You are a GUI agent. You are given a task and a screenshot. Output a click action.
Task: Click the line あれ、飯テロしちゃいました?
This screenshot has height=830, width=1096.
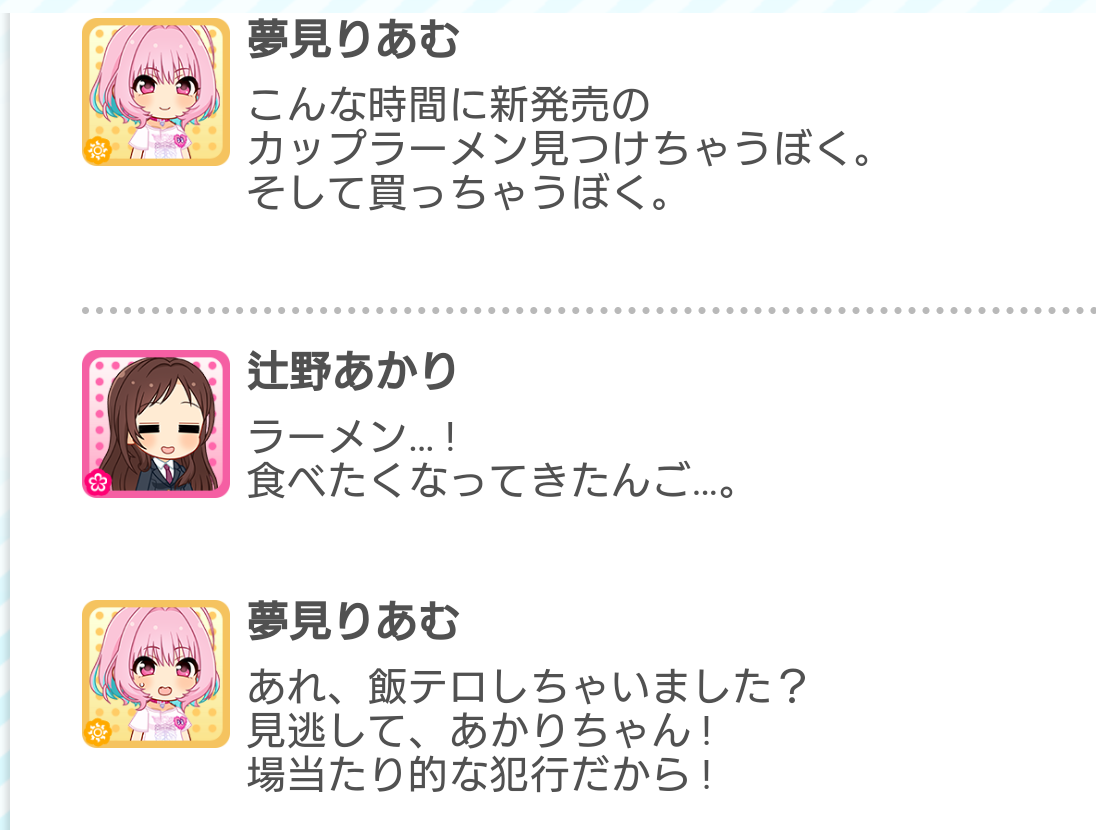tap(528, 687)
